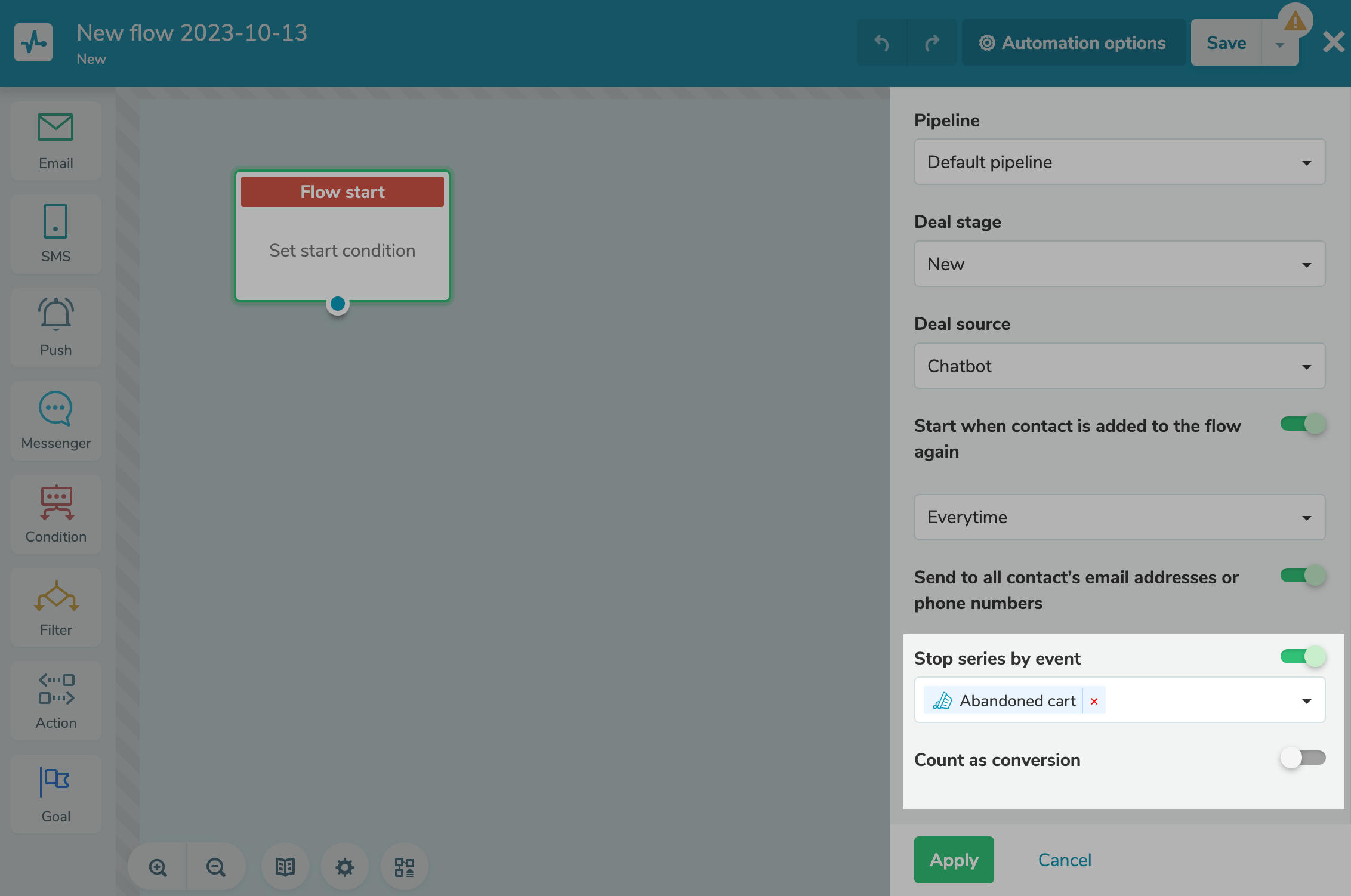Add the Condition element icon
The height and width of the screenshot is (896, 1351).
[55, 502]
